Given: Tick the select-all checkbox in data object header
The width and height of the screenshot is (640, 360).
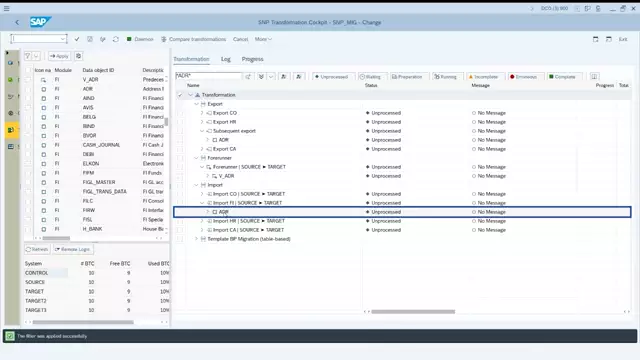Looking at the screenshot, I should coord(28,70).
